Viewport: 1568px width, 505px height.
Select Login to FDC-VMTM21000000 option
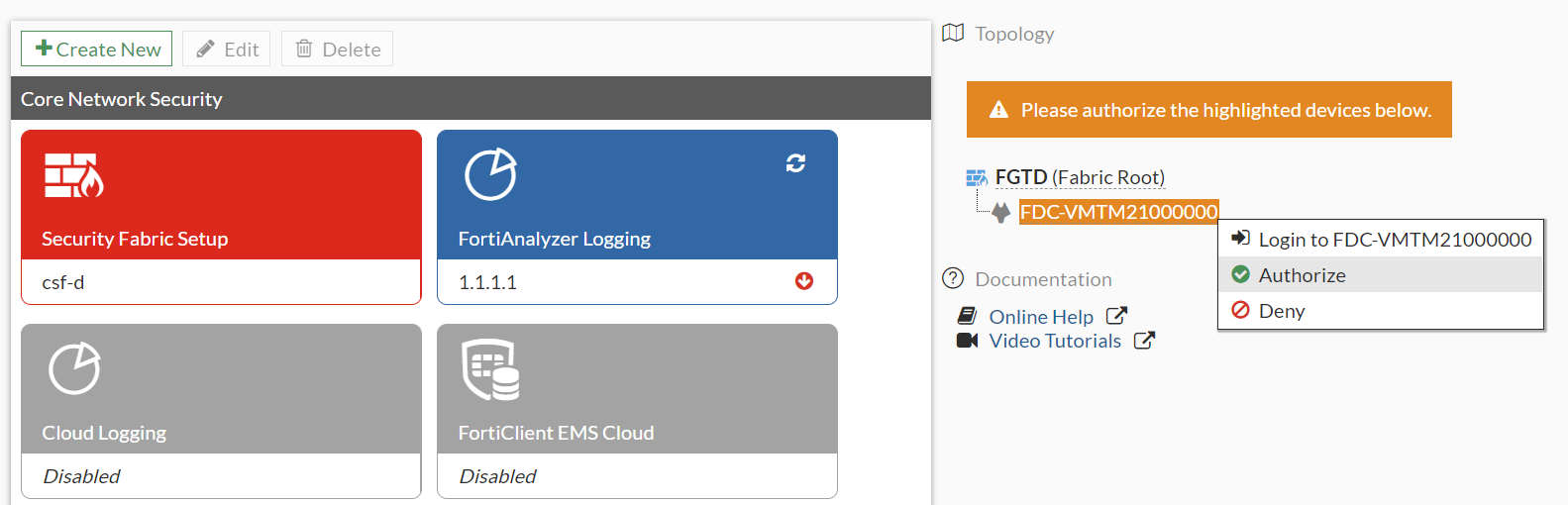point(1394,240)
